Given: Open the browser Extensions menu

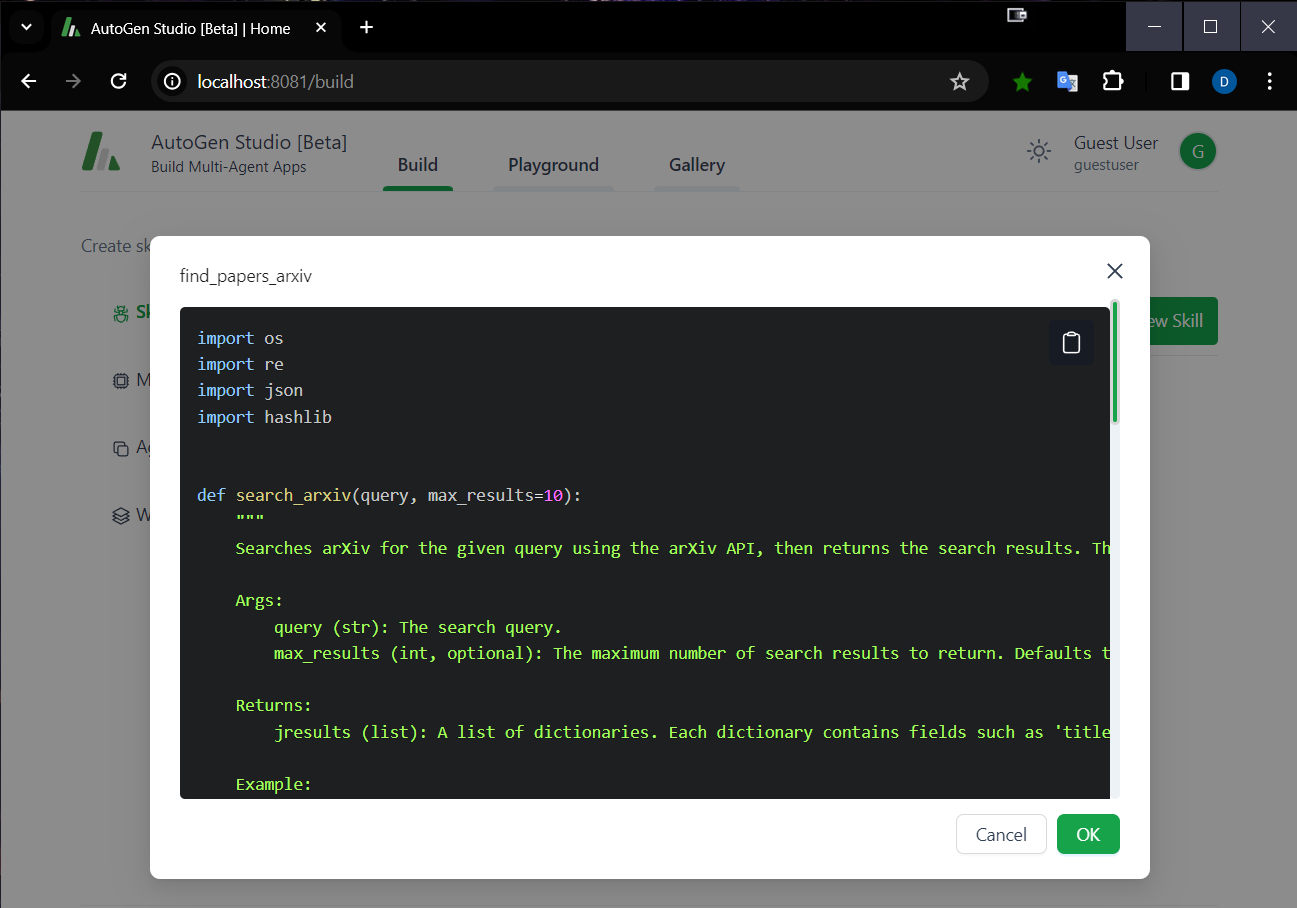Looking at the screenshot, I should click(1112, 81).
